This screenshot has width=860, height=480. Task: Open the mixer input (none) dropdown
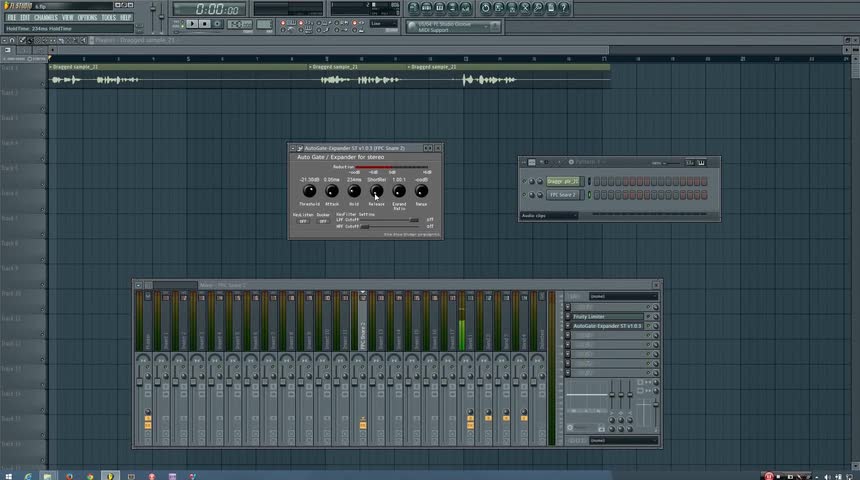coord(623,296)
